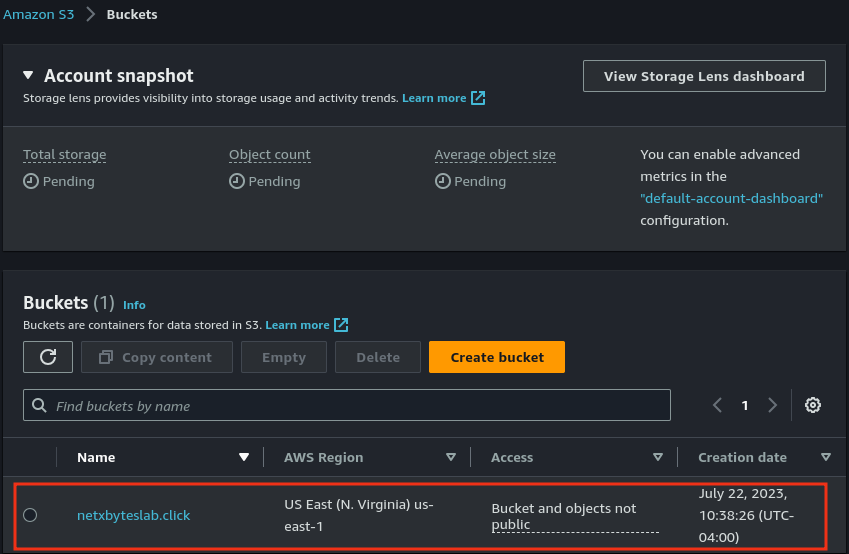This screenshot has width=849, height=554.
Task: Collapse the Account snapshot section
Action: point(29,76)
